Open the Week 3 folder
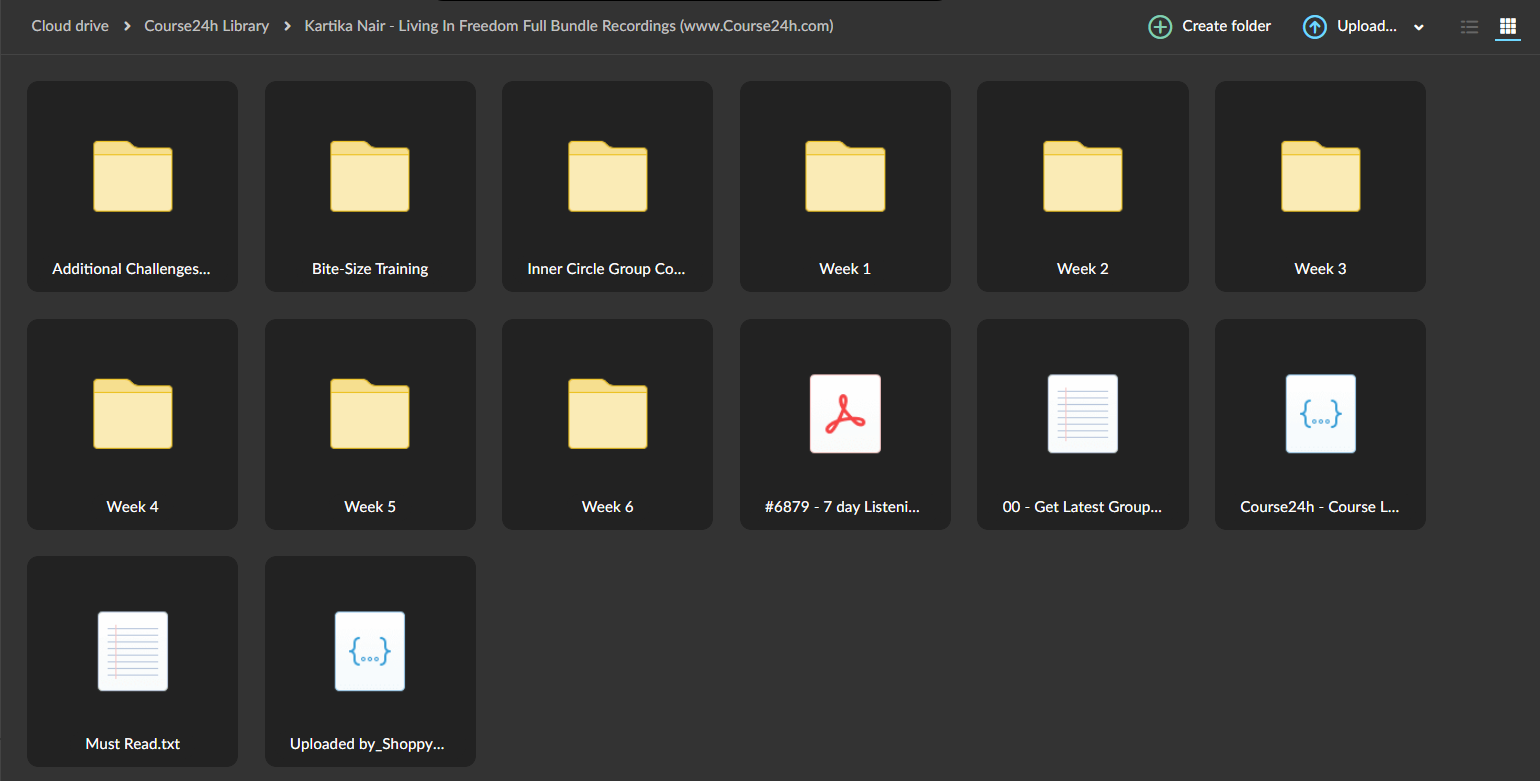The width and height of the screenshot is (1540, 781). click(x=1320, y=186)
